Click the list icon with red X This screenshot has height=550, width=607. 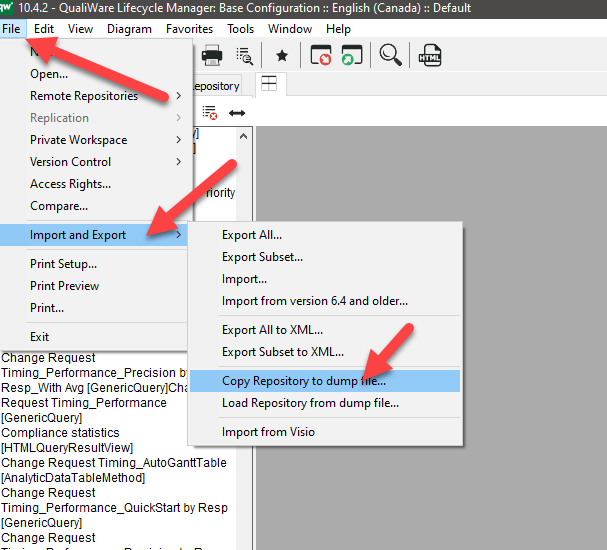point(210,113)
